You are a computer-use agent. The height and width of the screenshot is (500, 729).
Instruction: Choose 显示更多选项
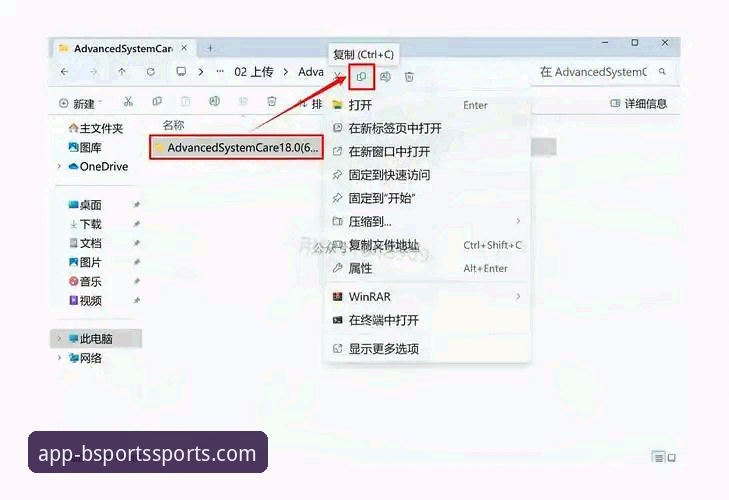click(426, 349)
